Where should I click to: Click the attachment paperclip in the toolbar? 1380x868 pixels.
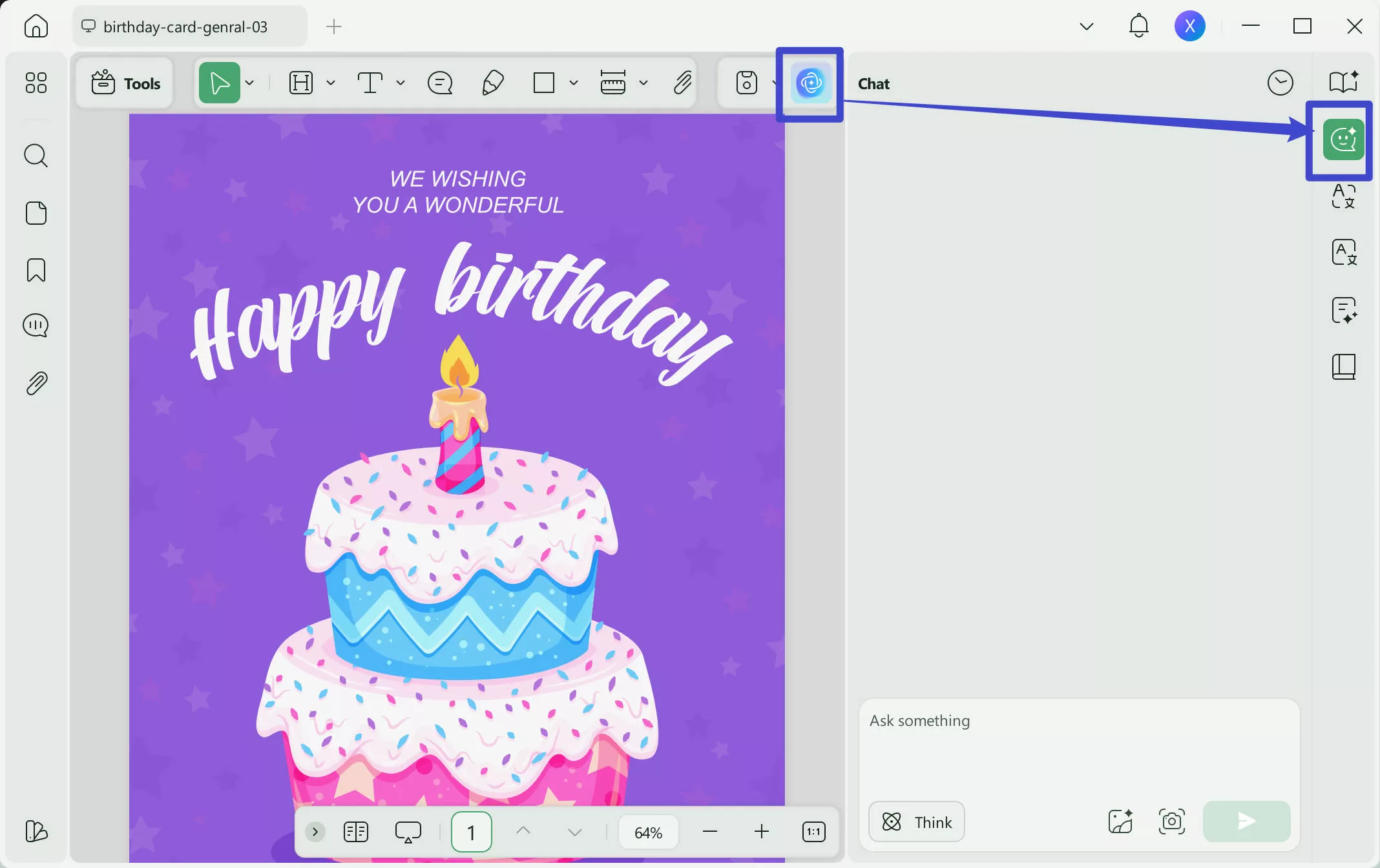tap(682, 83)
